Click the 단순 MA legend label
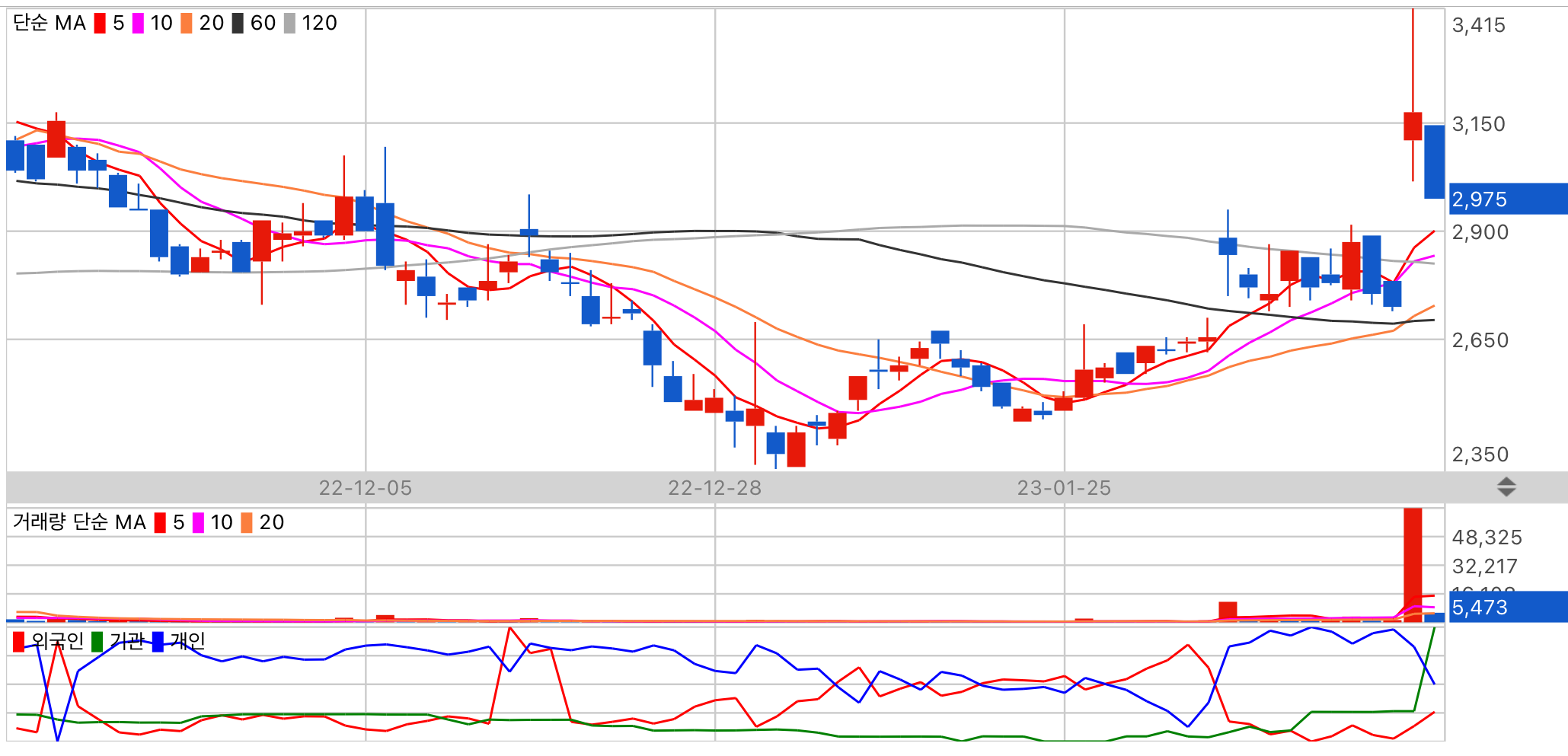Viewport: 1568px width, 756px height. pyautogui.click(x=49, y=24)
